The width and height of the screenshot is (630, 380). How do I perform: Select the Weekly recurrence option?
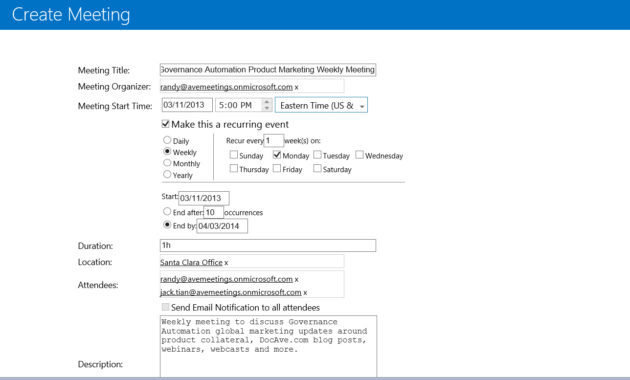[167, 151]
